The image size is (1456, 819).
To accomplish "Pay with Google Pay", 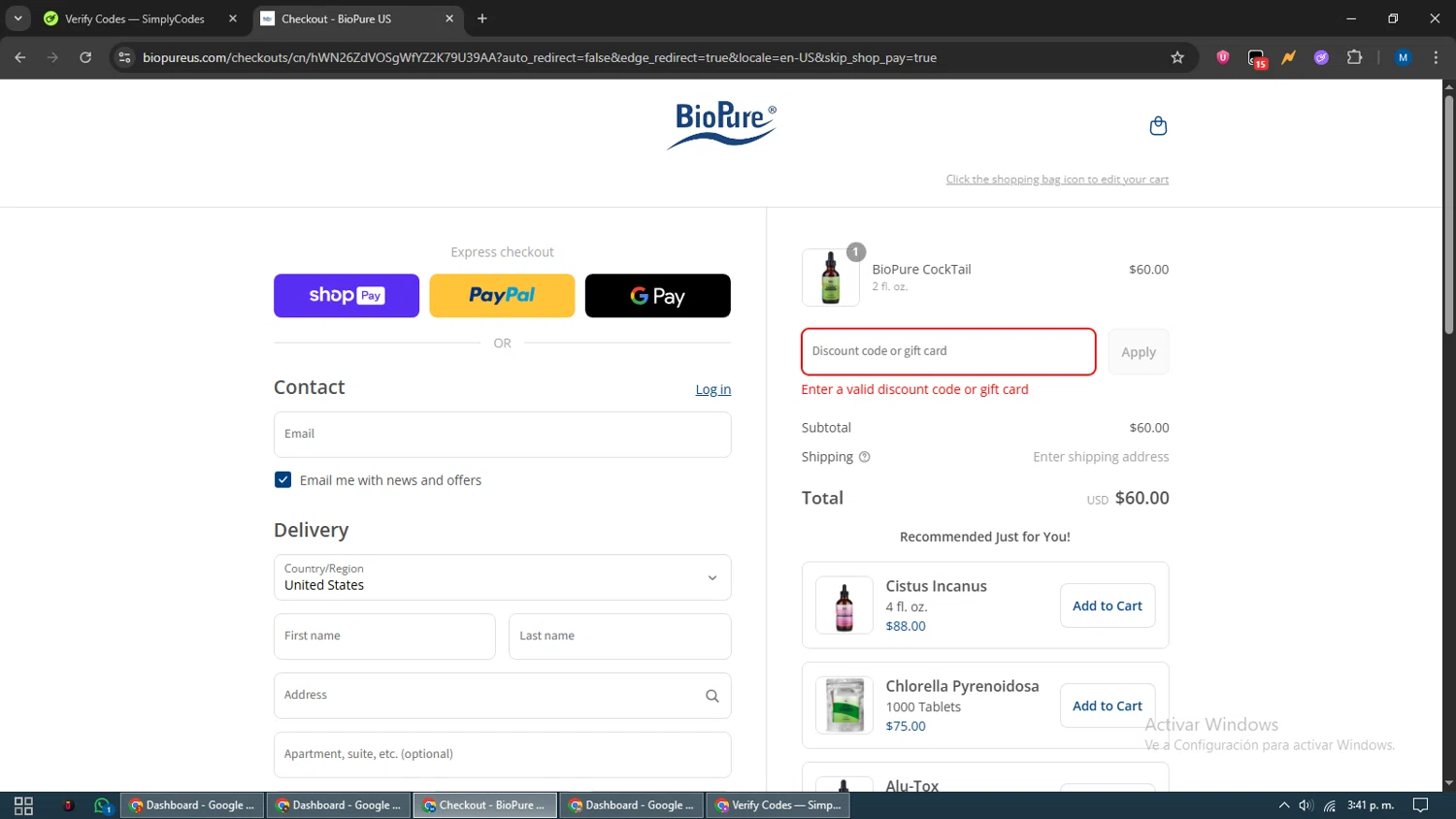I will click(x=657, y=295).
